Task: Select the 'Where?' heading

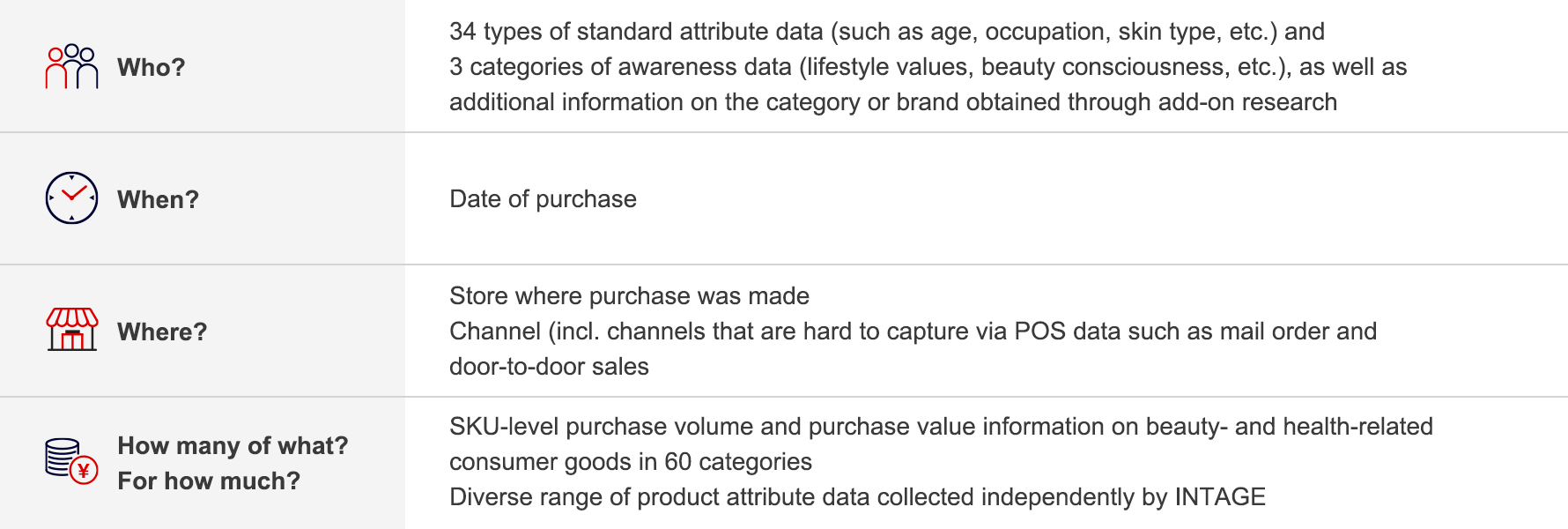Action: click(x=162, y=332)
